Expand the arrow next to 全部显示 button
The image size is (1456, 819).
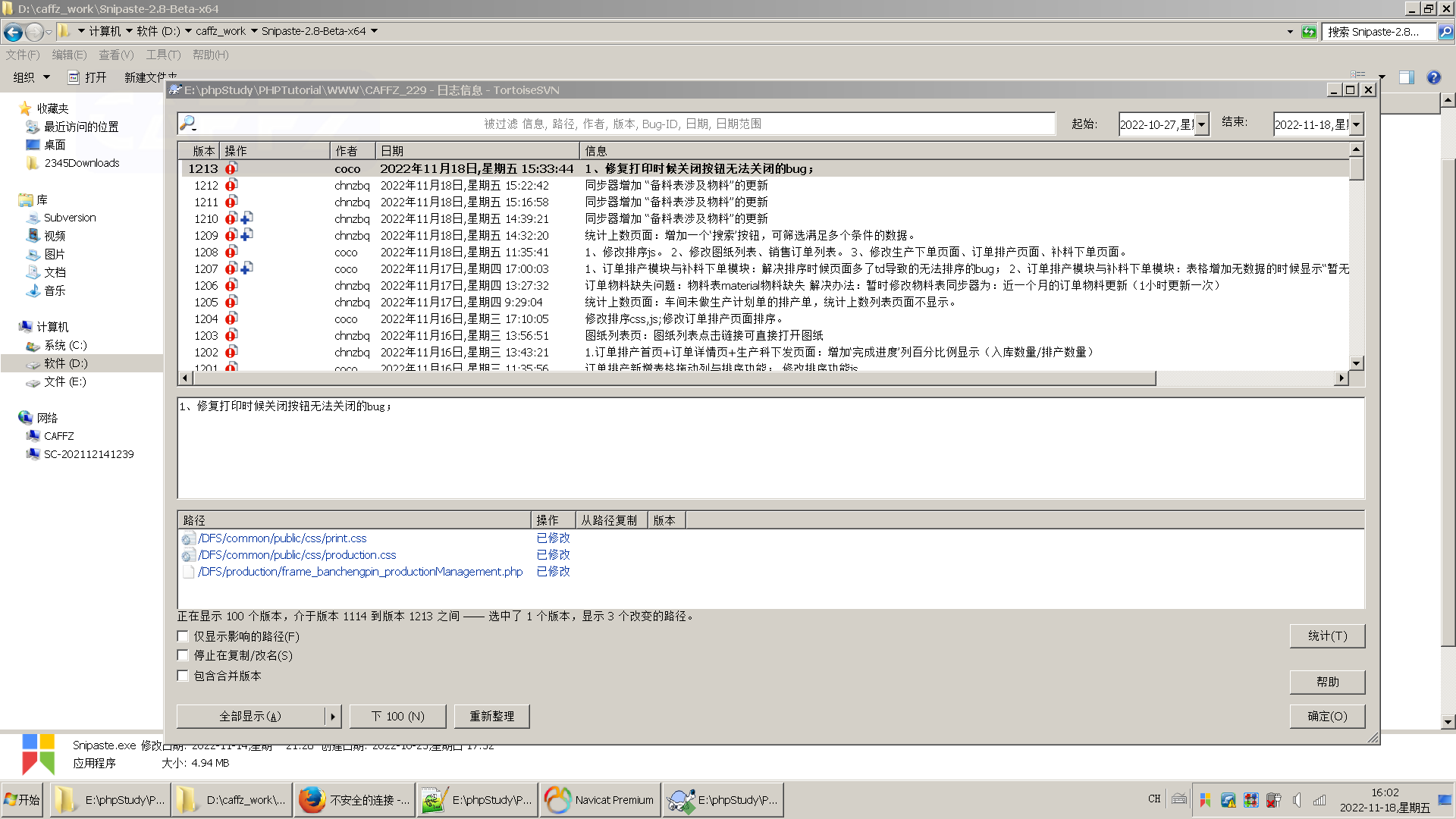(332, 716)
